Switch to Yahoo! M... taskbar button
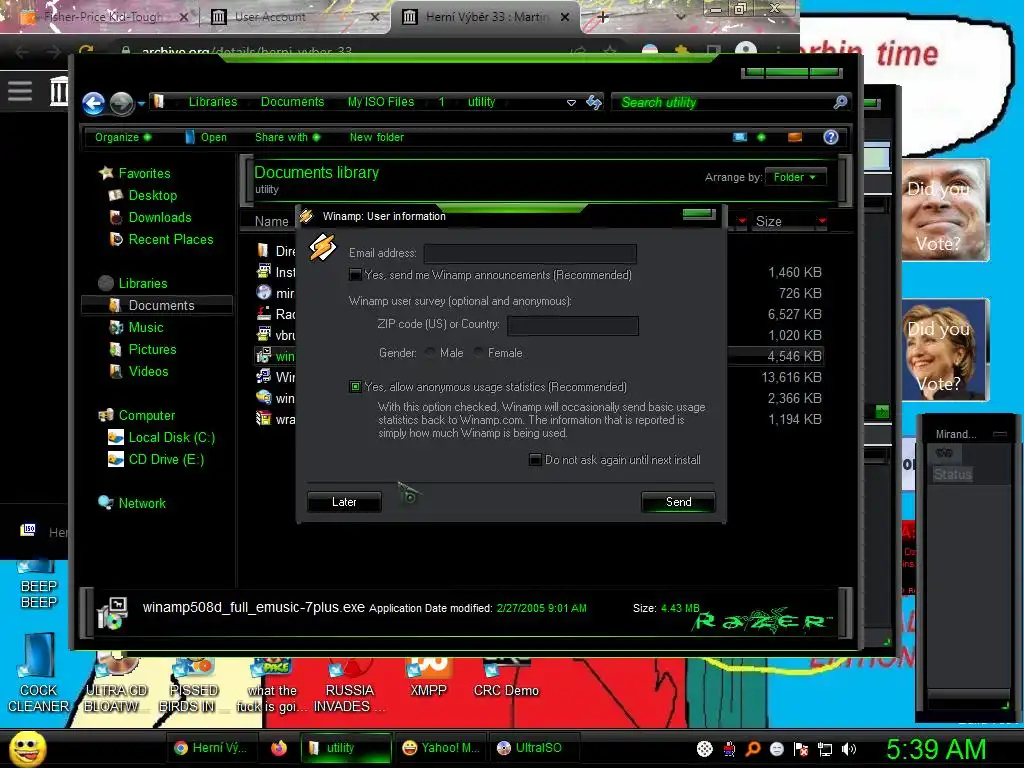Image resolution: width=1024 pixels, height=768 pixels. (x=441, y=748)
